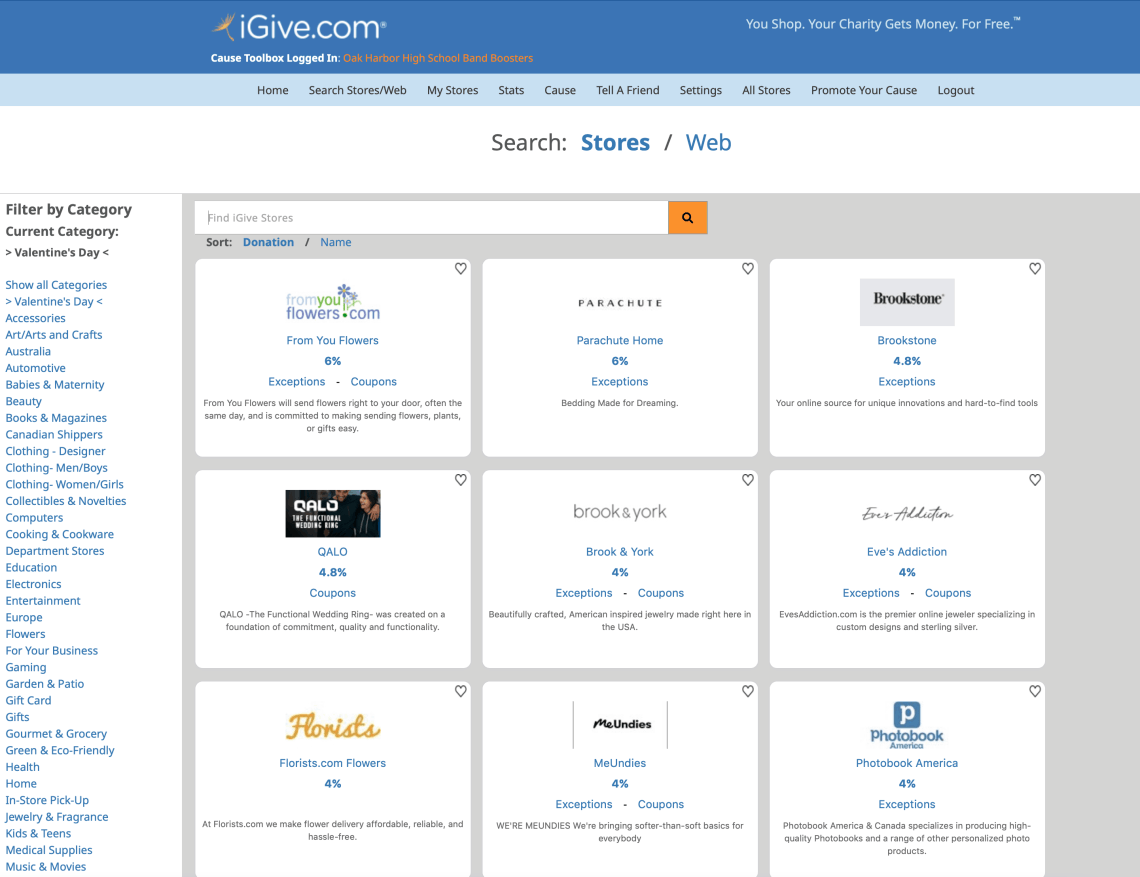Select the Department Stores category

click(55, 551)
